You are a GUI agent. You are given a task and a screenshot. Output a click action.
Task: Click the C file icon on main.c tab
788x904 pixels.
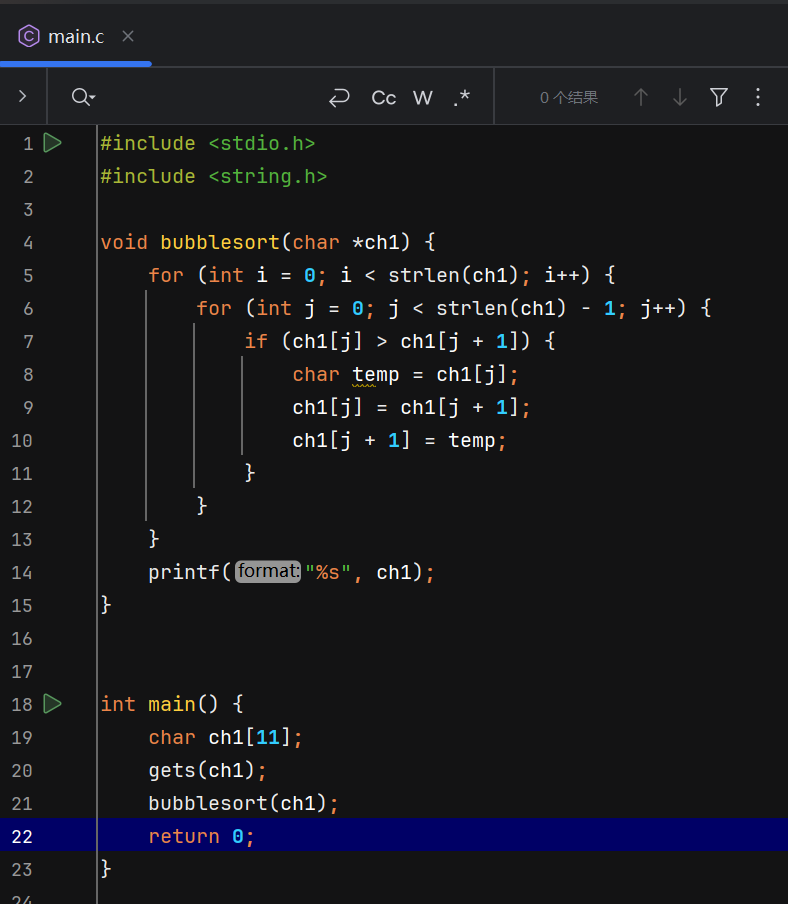29,37
